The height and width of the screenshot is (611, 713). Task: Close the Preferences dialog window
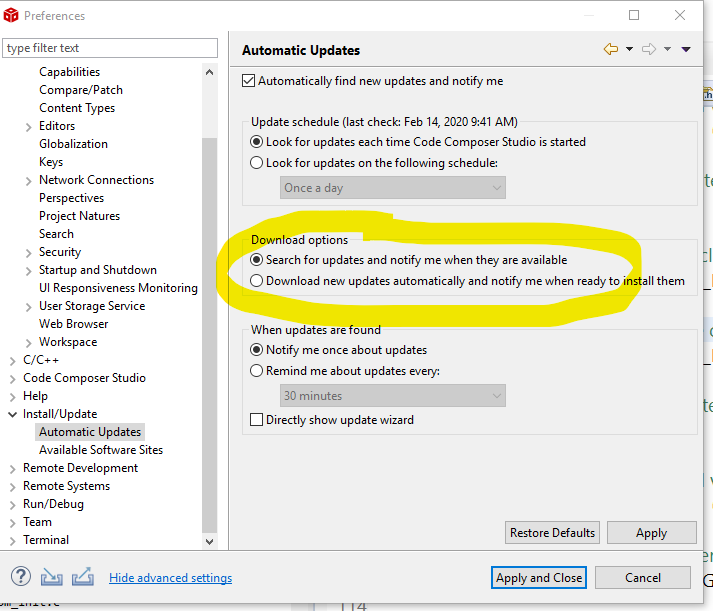[680, 15]
